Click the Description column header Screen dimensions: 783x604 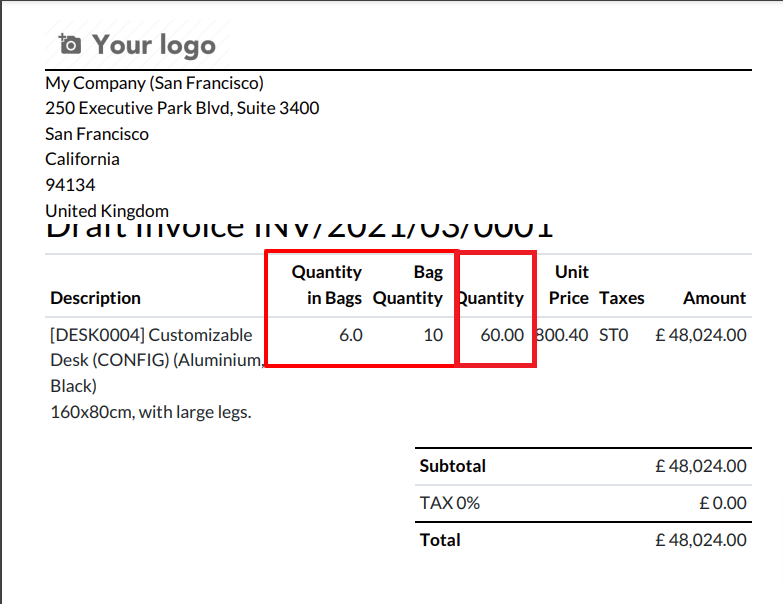(95, 298)
